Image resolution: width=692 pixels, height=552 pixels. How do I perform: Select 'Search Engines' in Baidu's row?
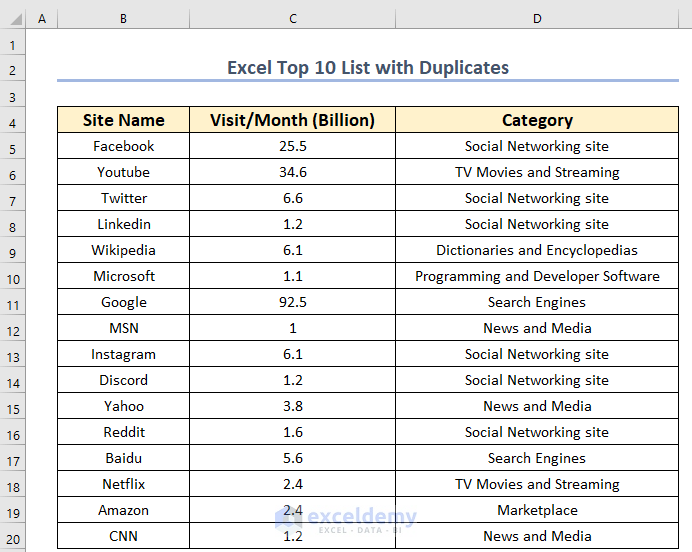coord(537,458)
